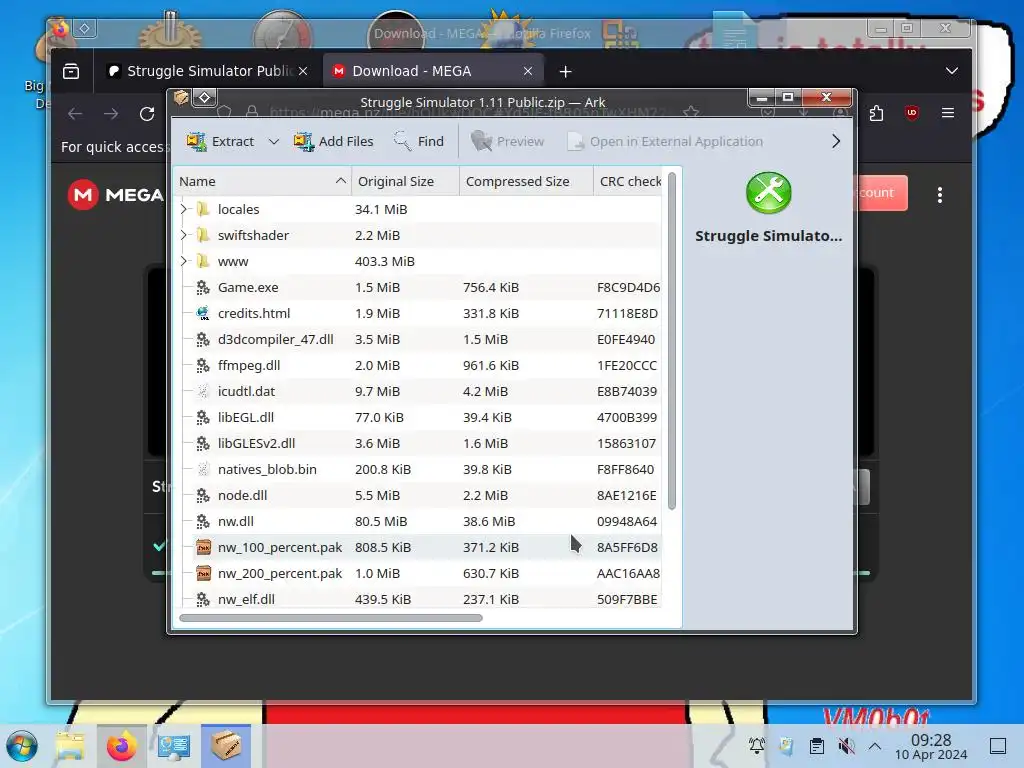This screenshot has height=768, width=1024.
Task: Click the locales folder icon
Action: (x=203, y=209)
